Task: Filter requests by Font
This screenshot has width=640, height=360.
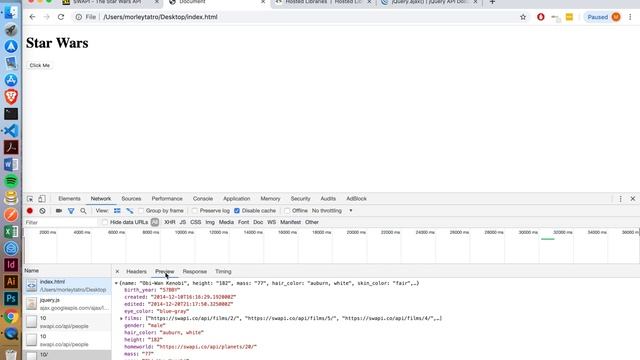Action: [243, 222]
